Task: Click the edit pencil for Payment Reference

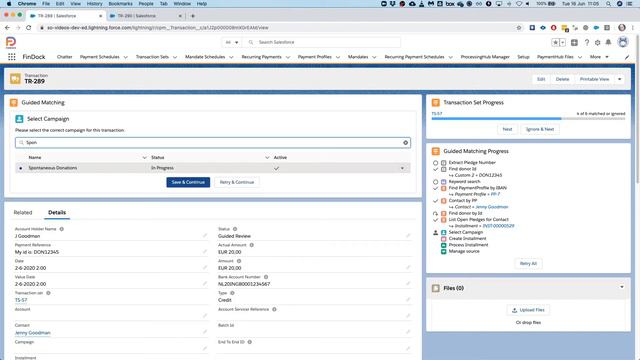Action: click(x=205, y=251)
